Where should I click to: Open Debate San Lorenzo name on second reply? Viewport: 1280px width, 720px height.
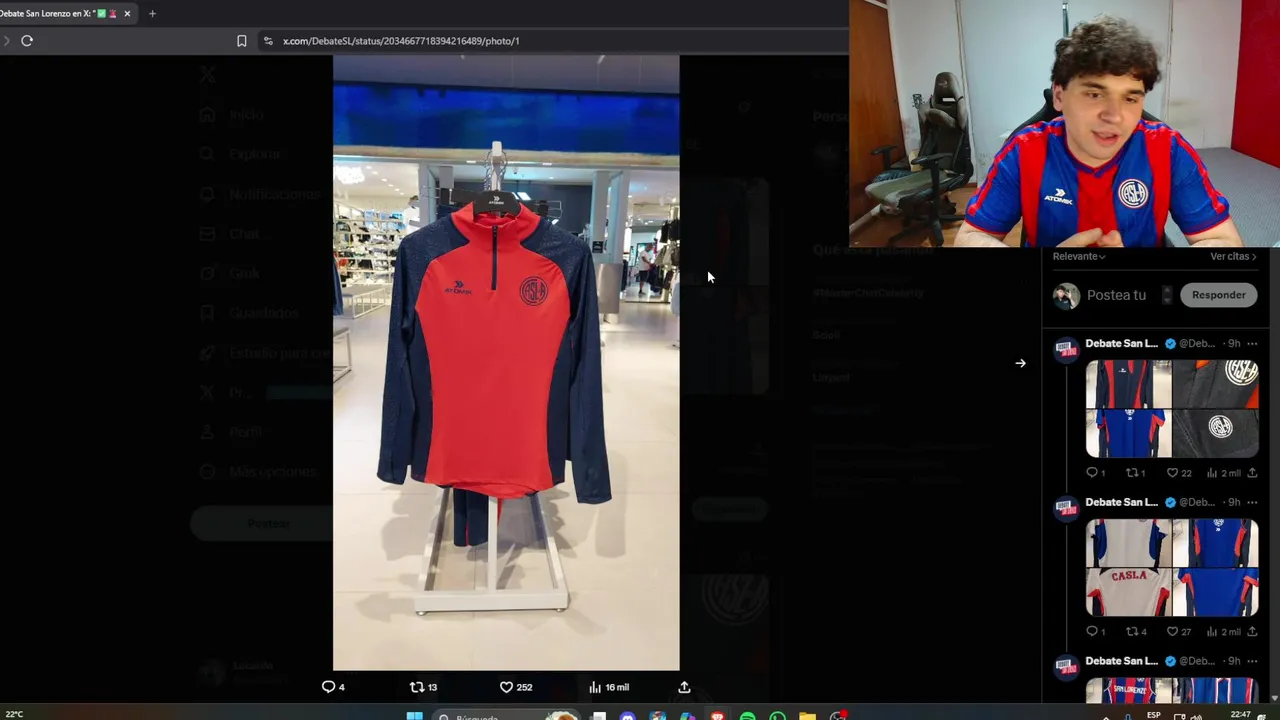tap(1121, 502)
